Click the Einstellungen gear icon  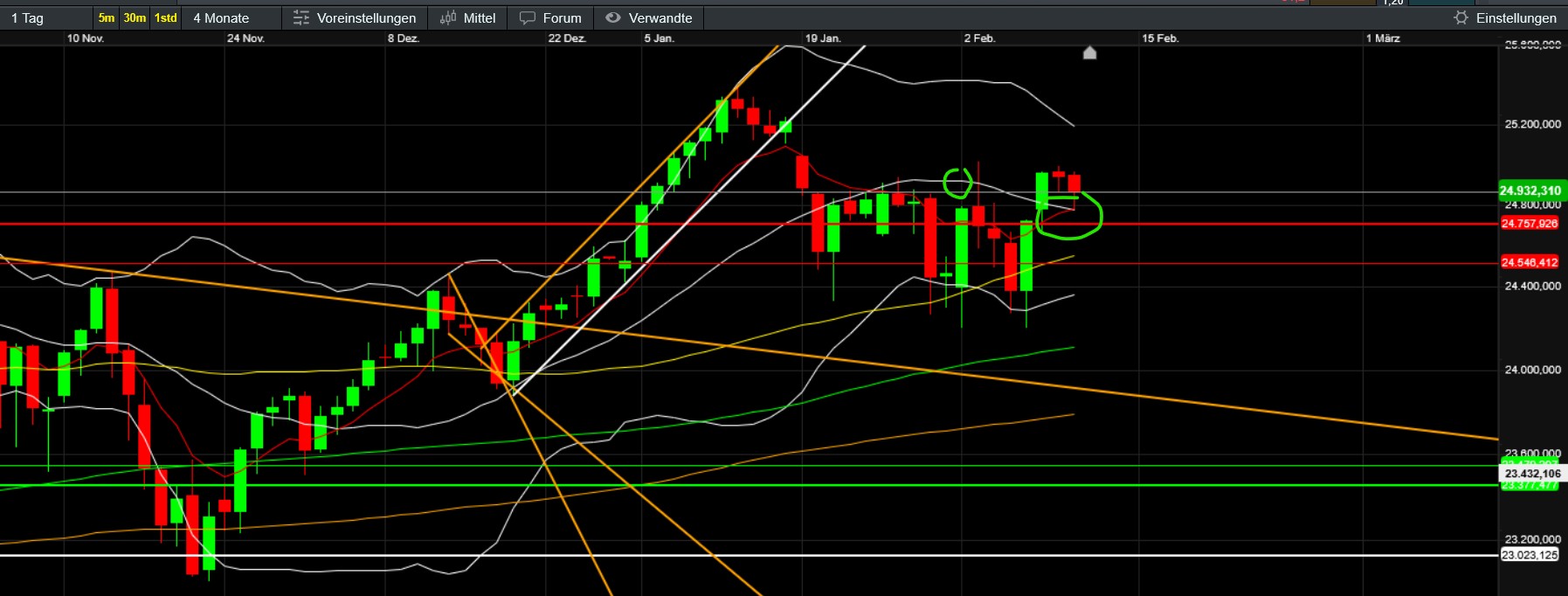pos(1461,17)
